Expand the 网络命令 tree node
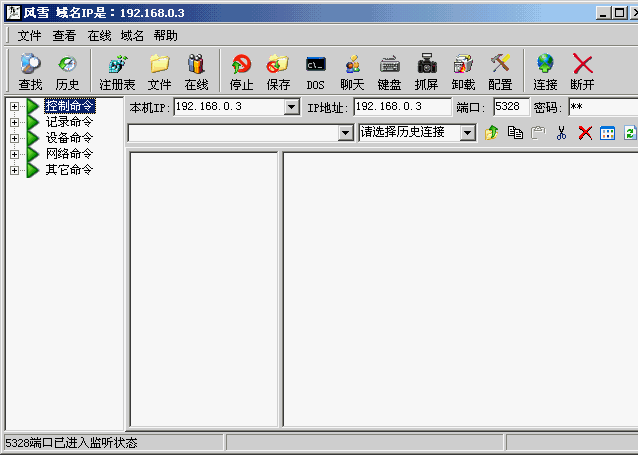 (x=15, y=154)
